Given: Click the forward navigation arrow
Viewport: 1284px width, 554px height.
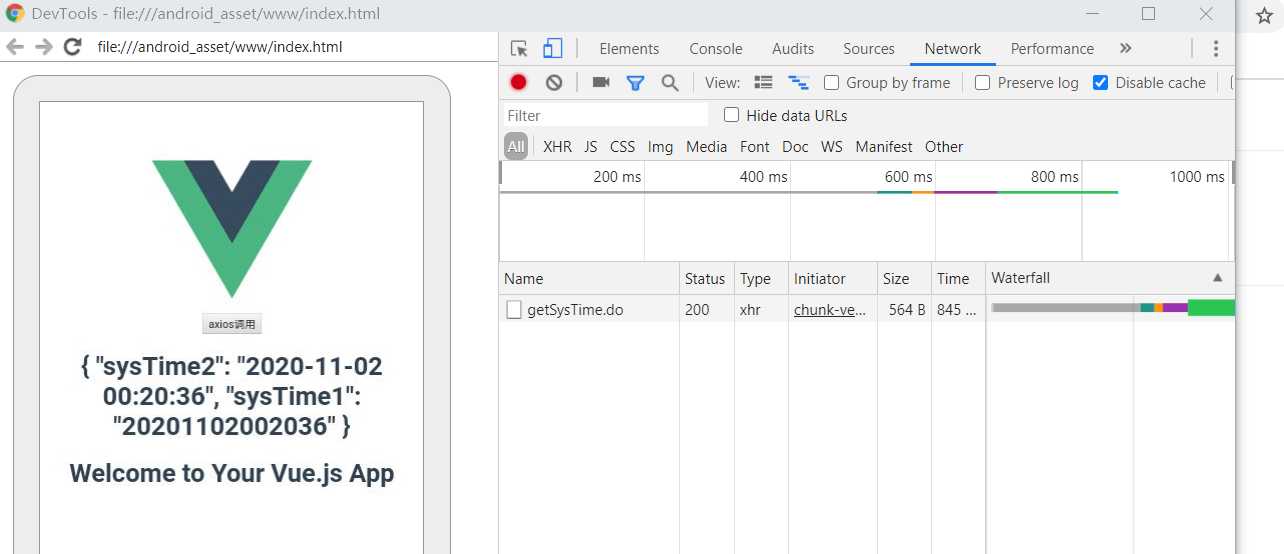Looking at the screenshot, I should [43, 47].
